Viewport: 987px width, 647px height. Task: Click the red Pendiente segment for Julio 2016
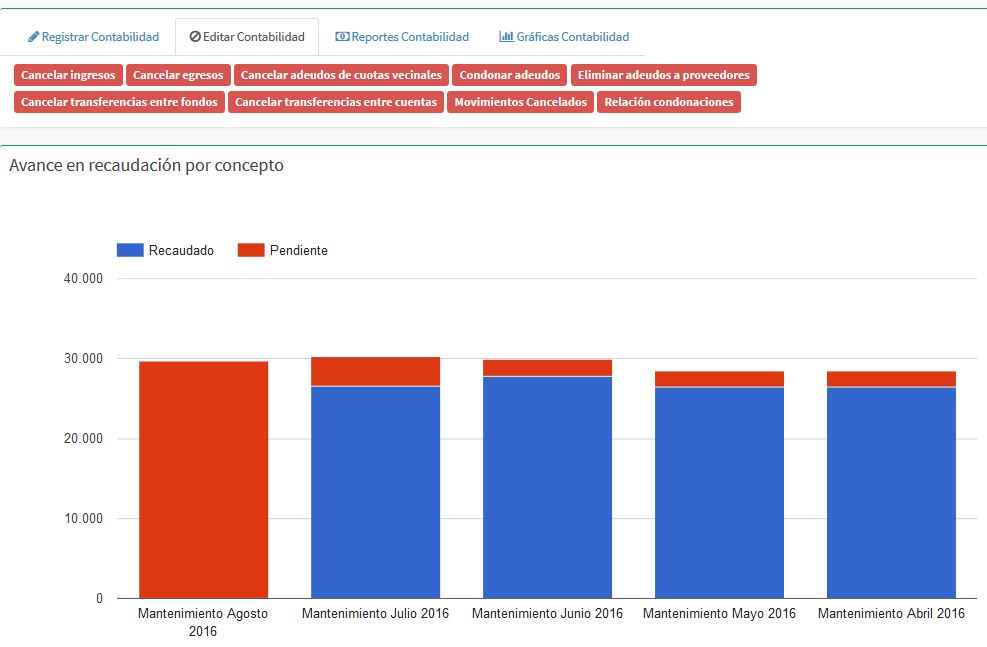(x=375, y=371)
